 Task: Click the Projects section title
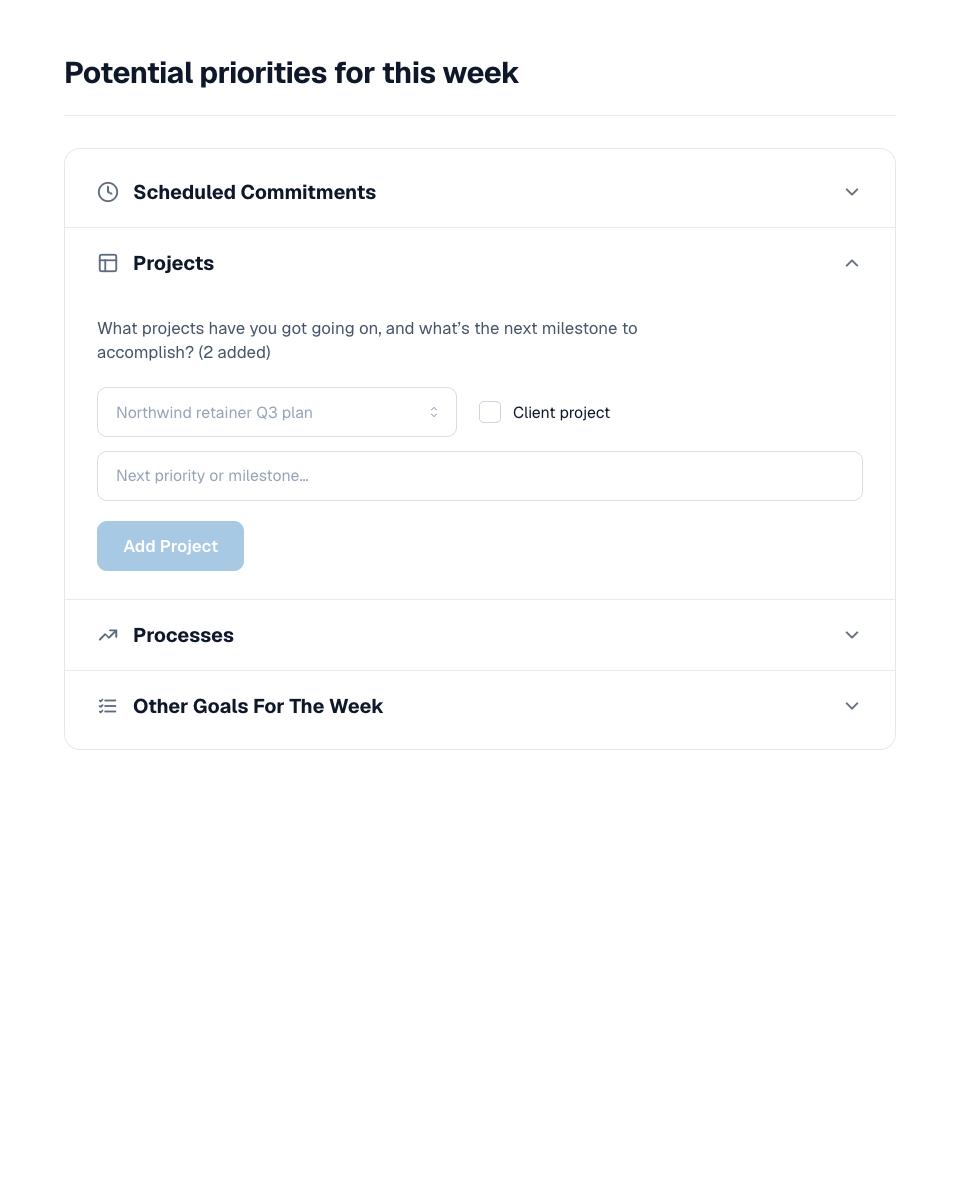coord(173,263)
